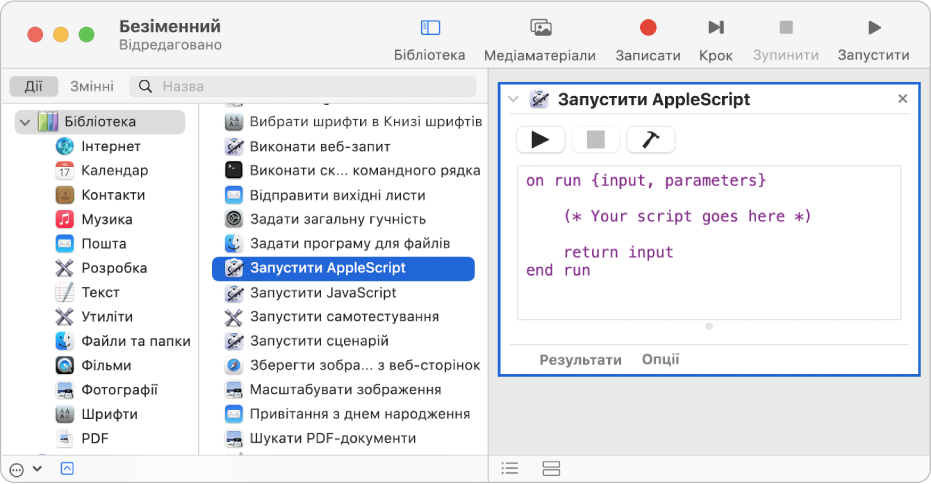Select the Запустити JavaScript action
The height and width of the screenshot is (484, 931).
tap(322, 293)
